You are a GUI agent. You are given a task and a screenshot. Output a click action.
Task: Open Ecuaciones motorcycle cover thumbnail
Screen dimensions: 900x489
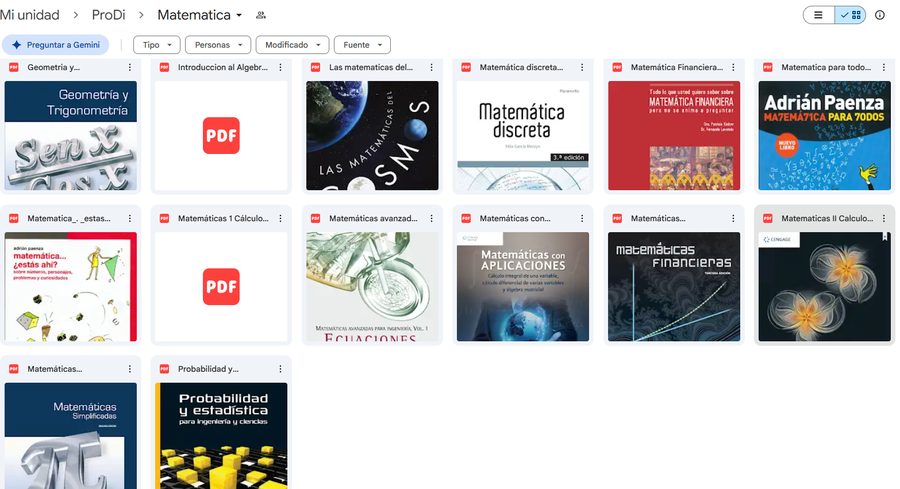click(x=372, y=286)
